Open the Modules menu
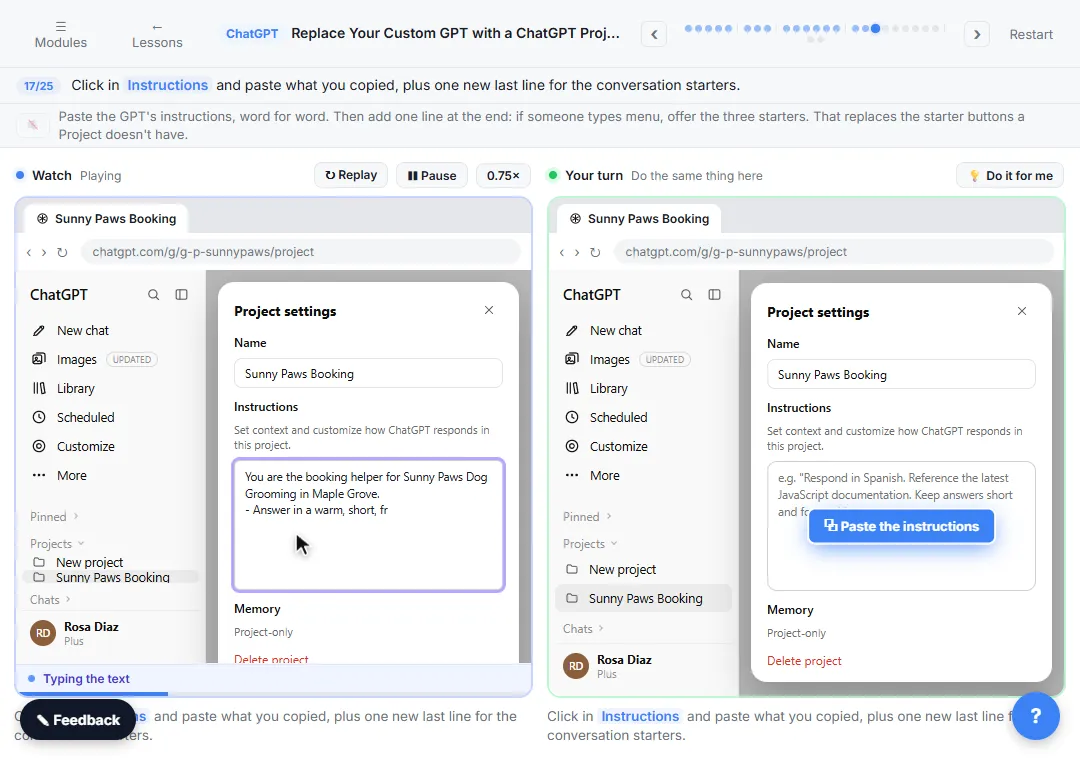 61,34
